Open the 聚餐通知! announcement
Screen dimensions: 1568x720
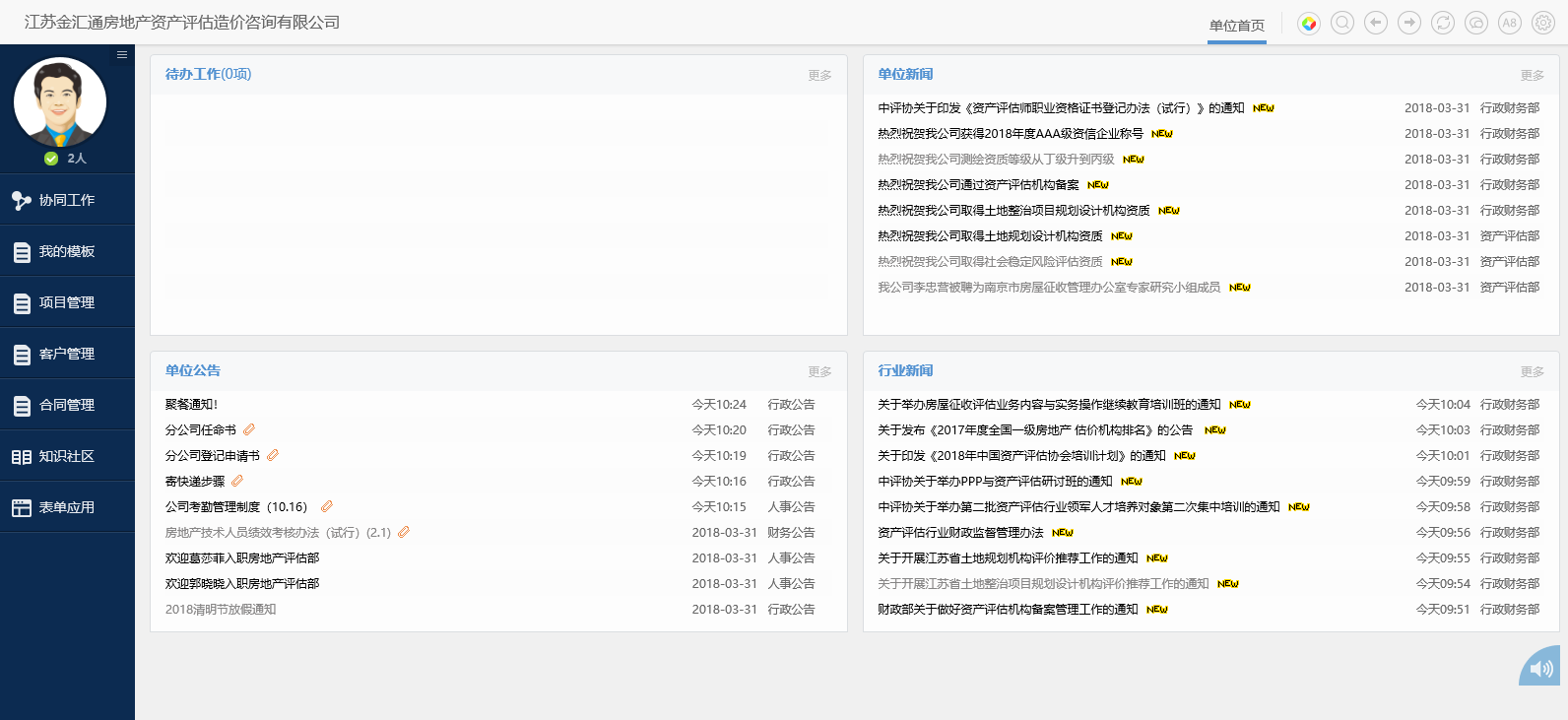coord(191,405)
